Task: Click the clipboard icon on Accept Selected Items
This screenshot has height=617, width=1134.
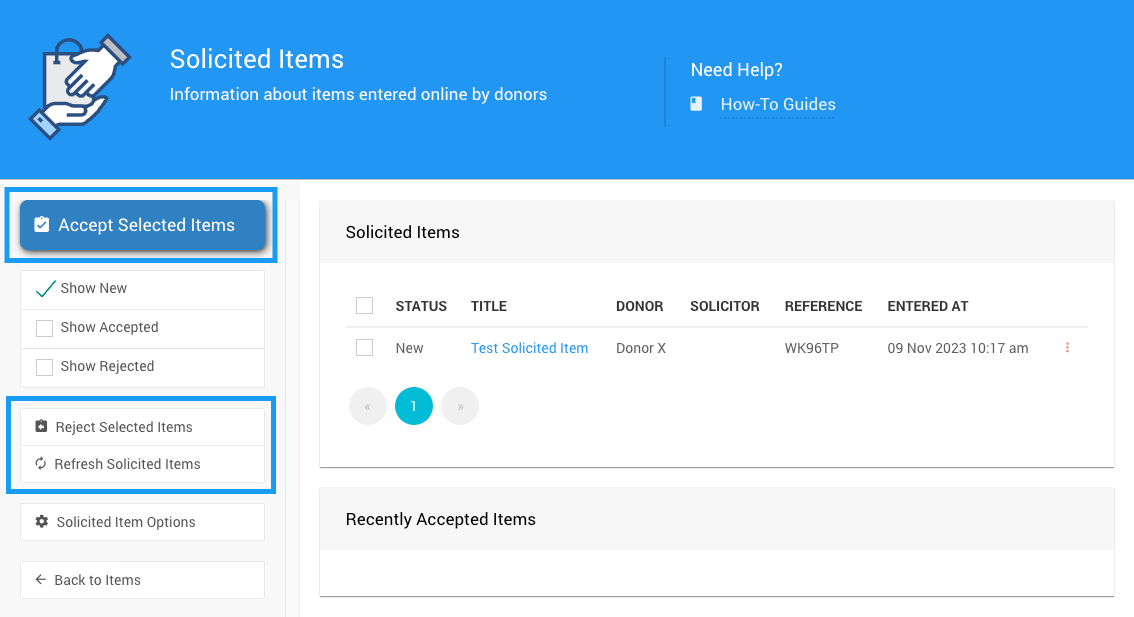Action: click(41, 225)
